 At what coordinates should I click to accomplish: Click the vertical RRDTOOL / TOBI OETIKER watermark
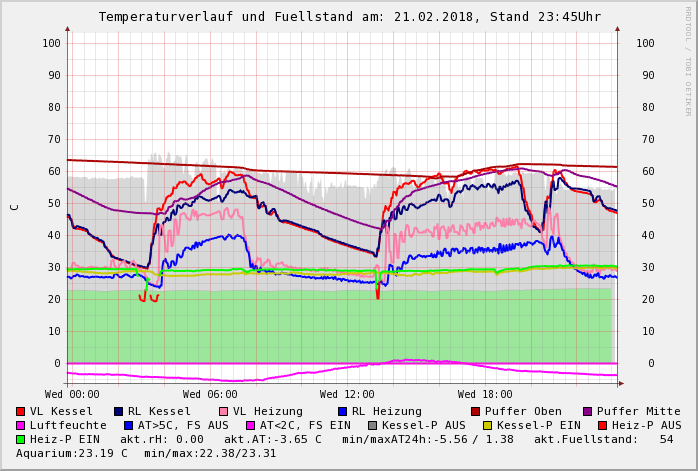pyautogui.click(x=688, y=60)
